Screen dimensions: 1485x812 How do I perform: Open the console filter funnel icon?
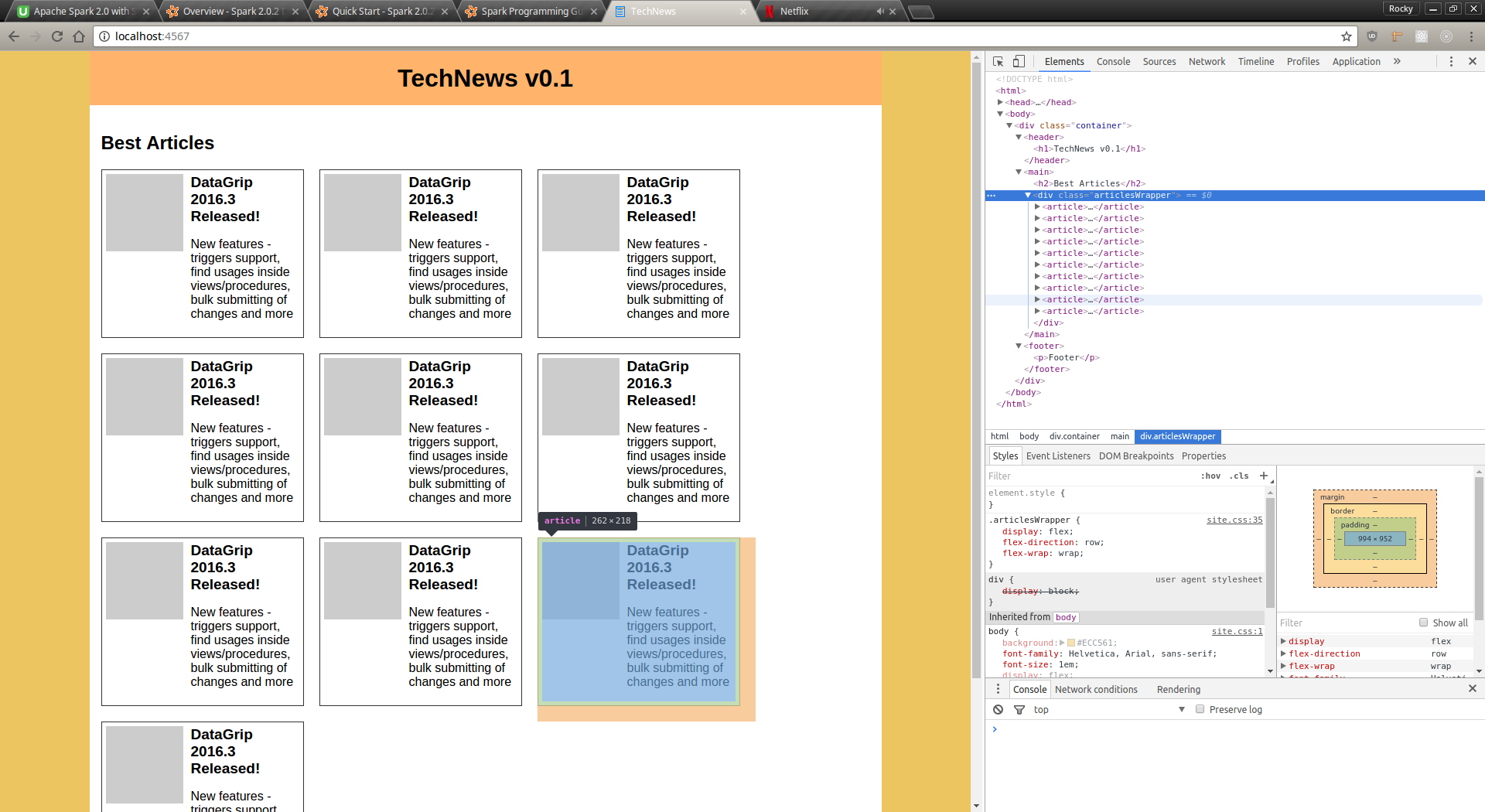coord(1019,709)
